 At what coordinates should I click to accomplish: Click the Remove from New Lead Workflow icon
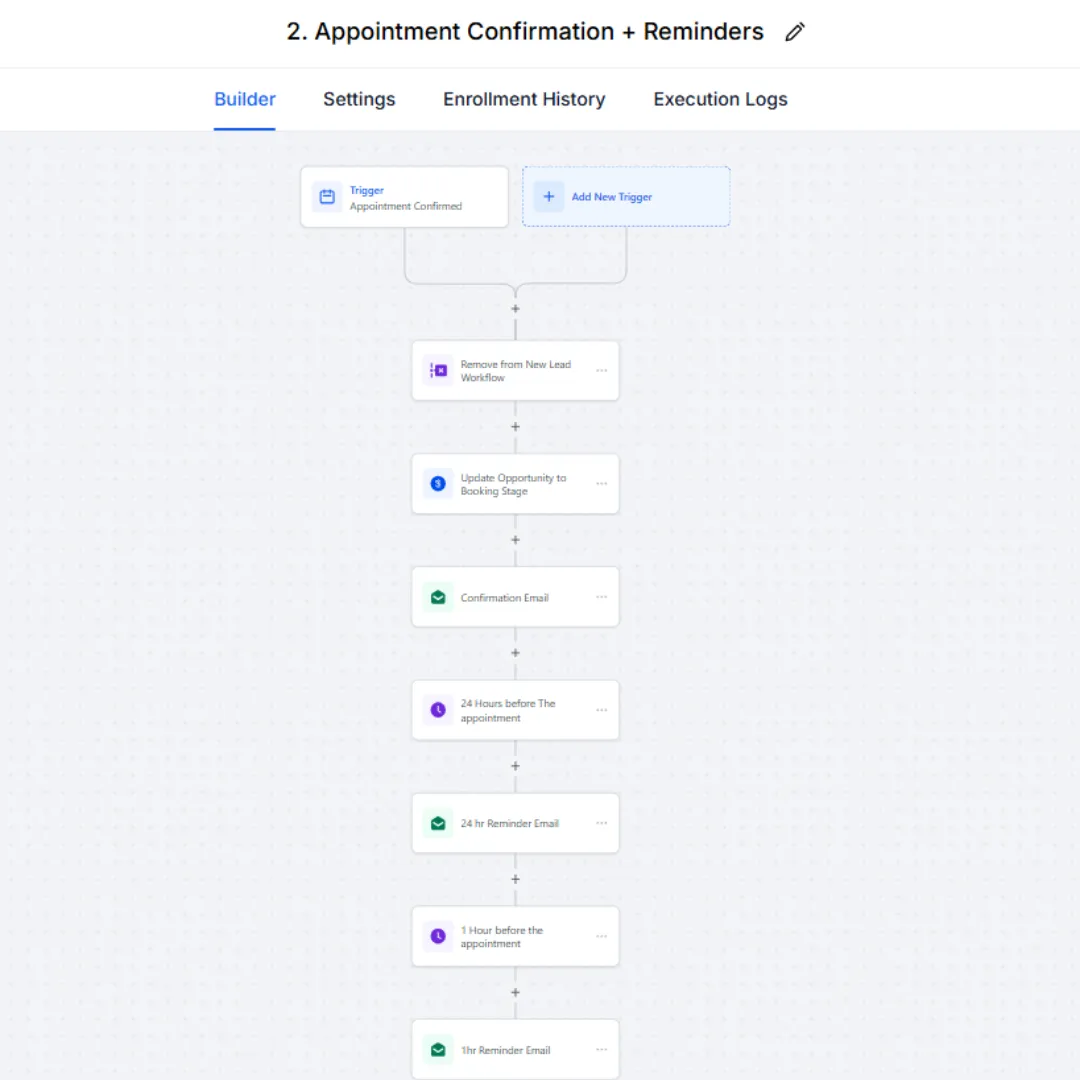[x=438, y=371]
